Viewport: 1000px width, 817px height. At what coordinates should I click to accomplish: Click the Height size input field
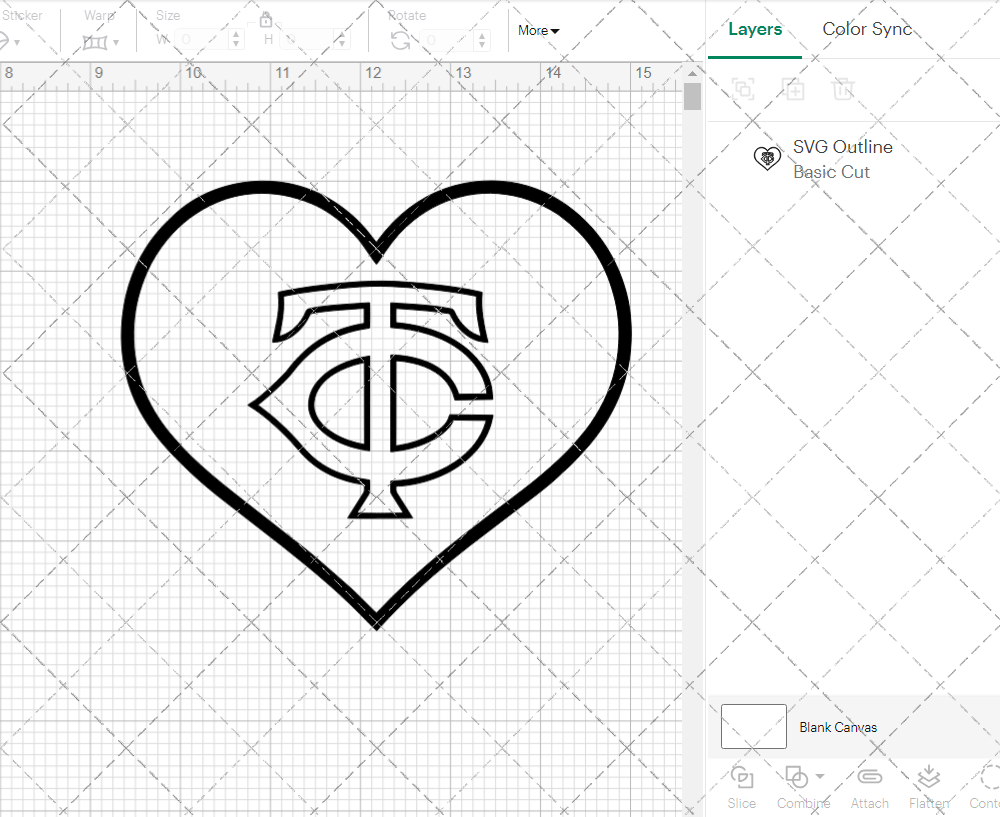point(307,40)
